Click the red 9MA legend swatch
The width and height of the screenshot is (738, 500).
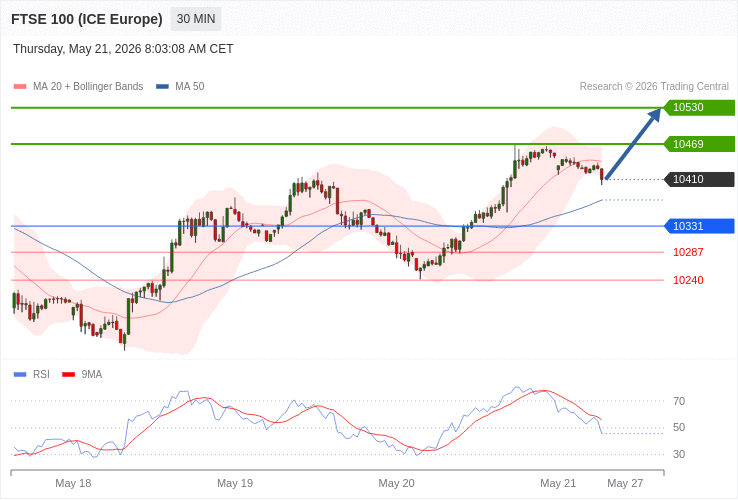coord(69,375)
